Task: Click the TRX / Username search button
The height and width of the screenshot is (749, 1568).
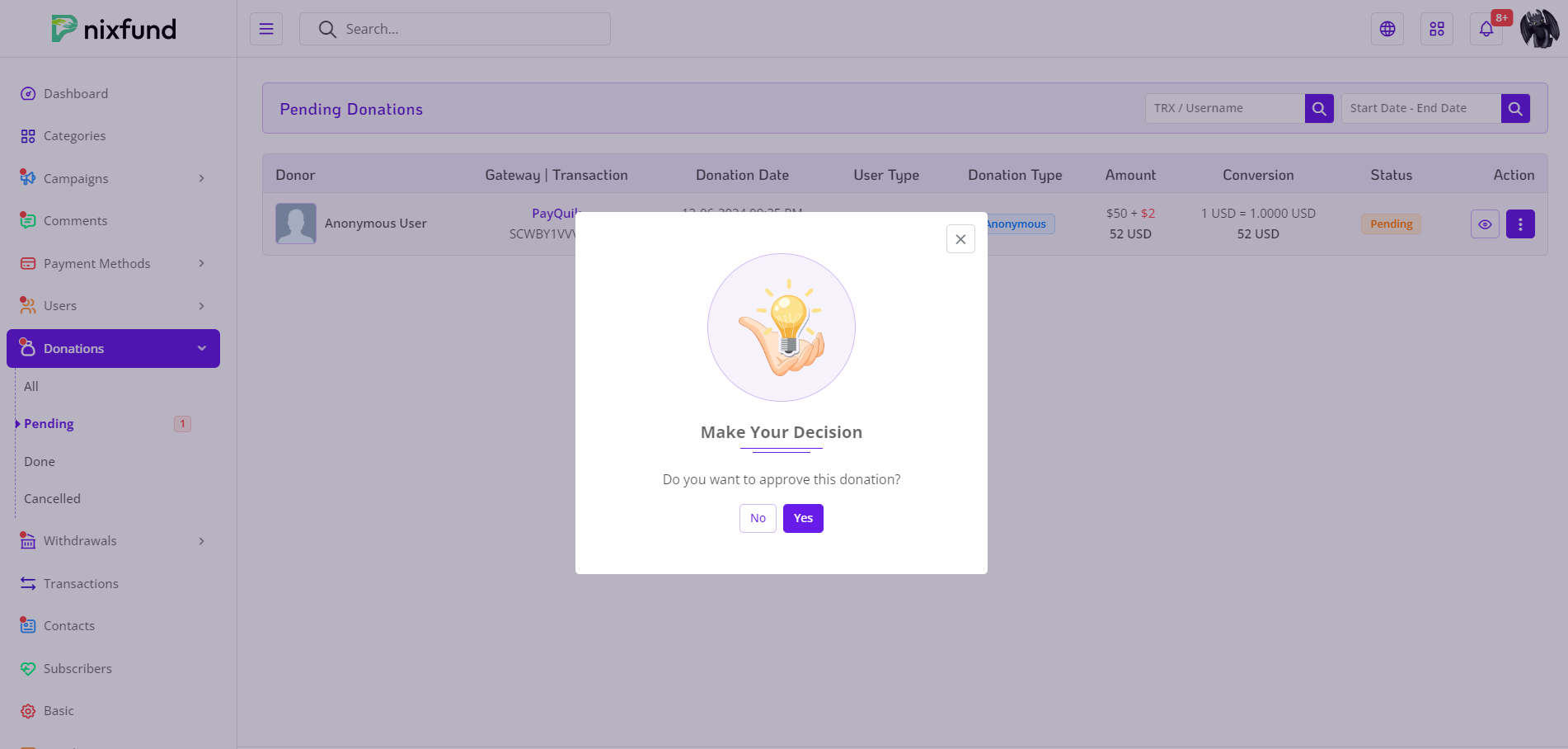Action: point(1319,108)
